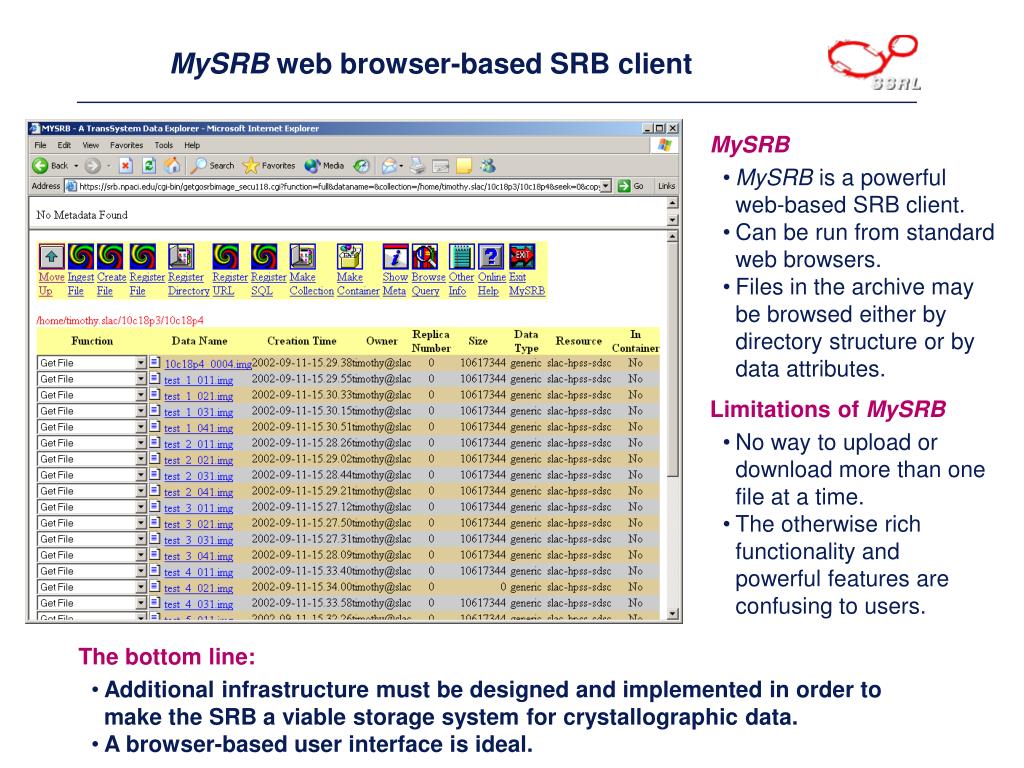This screenshot has width=1024, height=768.
Task: Open the function dropdown for test_1_031.img
Action: 140,411
